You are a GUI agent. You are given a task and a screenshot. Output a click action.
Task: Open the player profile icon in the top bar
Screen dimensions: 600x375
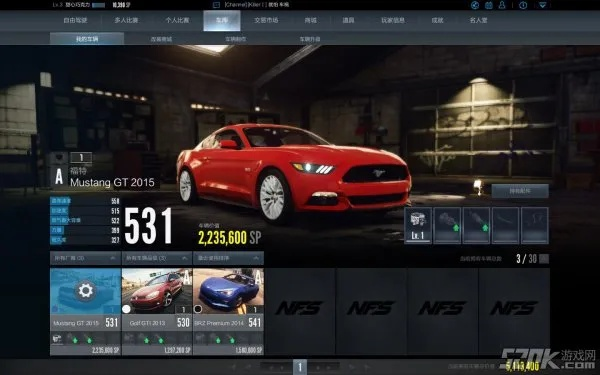[502, 5]
